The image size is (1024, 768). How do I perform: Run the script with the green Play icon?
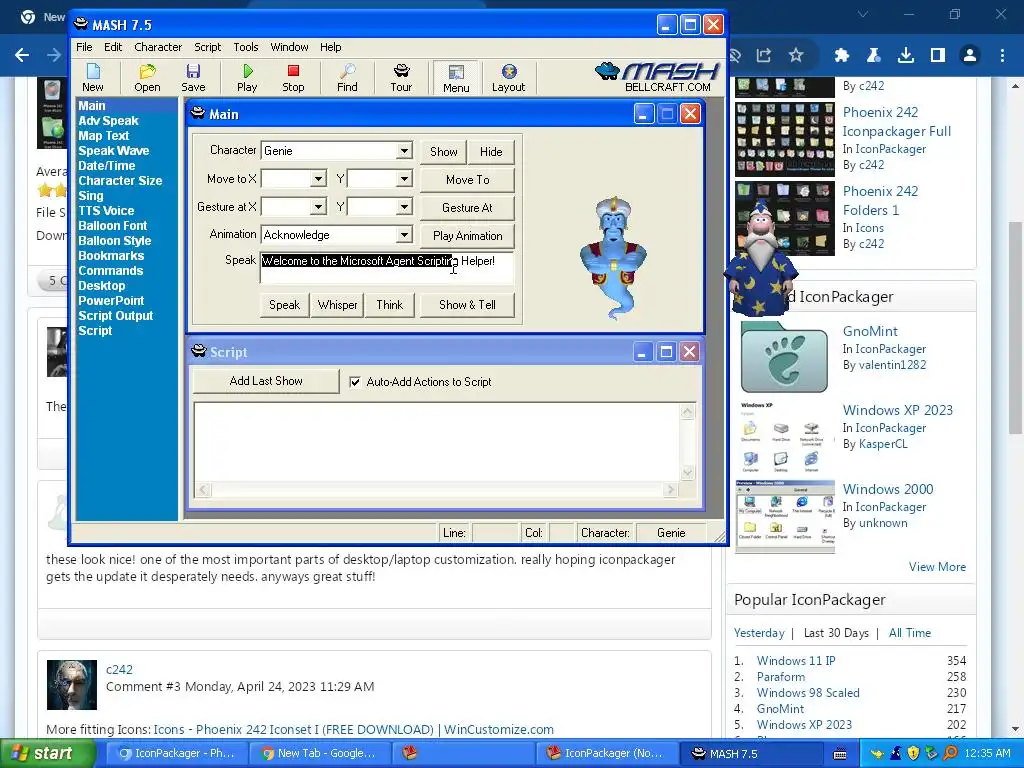tap(247, 78)
